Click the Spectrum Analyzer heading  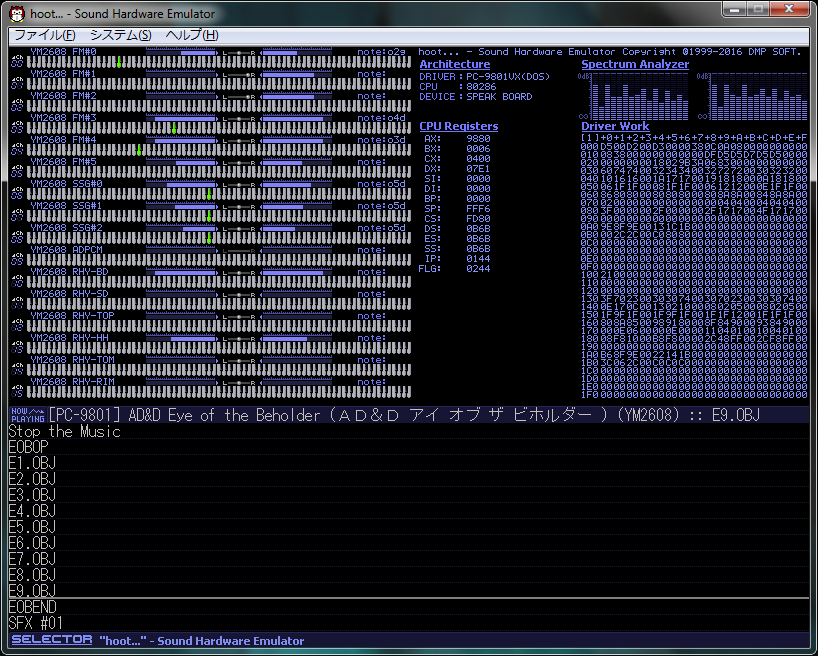[x=635, y=64]
